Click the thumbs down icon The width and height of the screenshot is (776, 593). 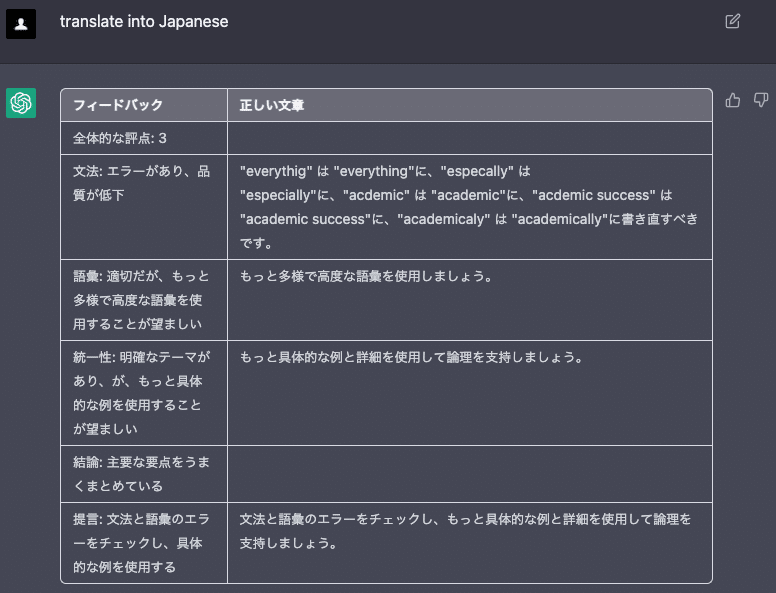pos(761,100)
